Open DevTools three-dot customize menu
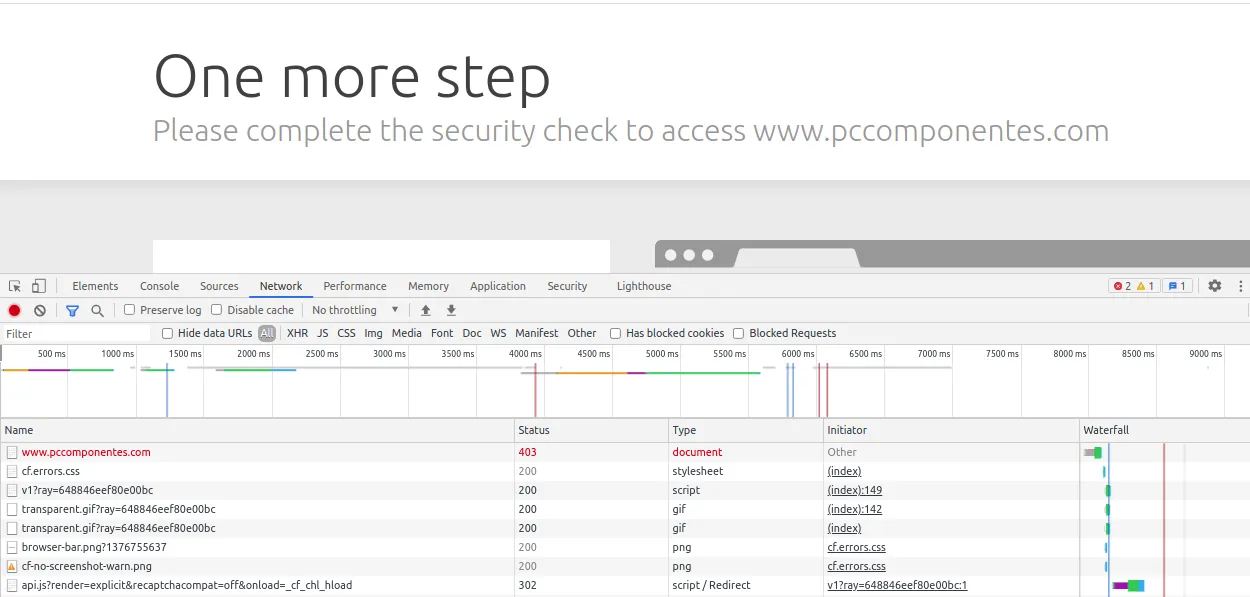Image resolution: width=1250 pixels, height=597 pixels. point(1240,286)
